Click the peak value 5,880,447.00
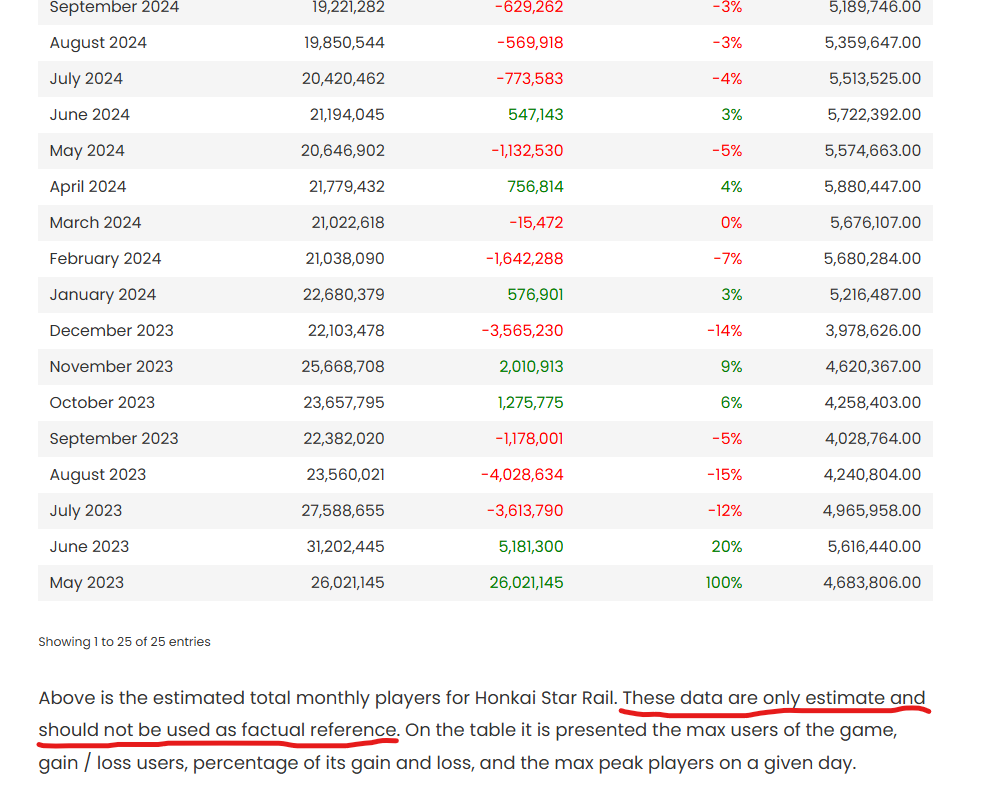The image size is (986, 792). tap(873, 187)
